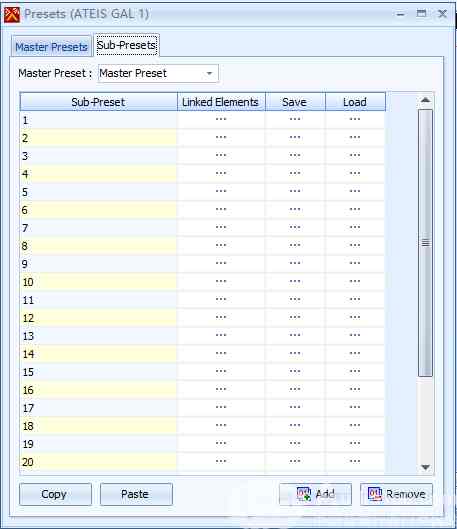Click the Presets window application icon
The width and height of the screenshot is (457, 529).
(12, 15)
